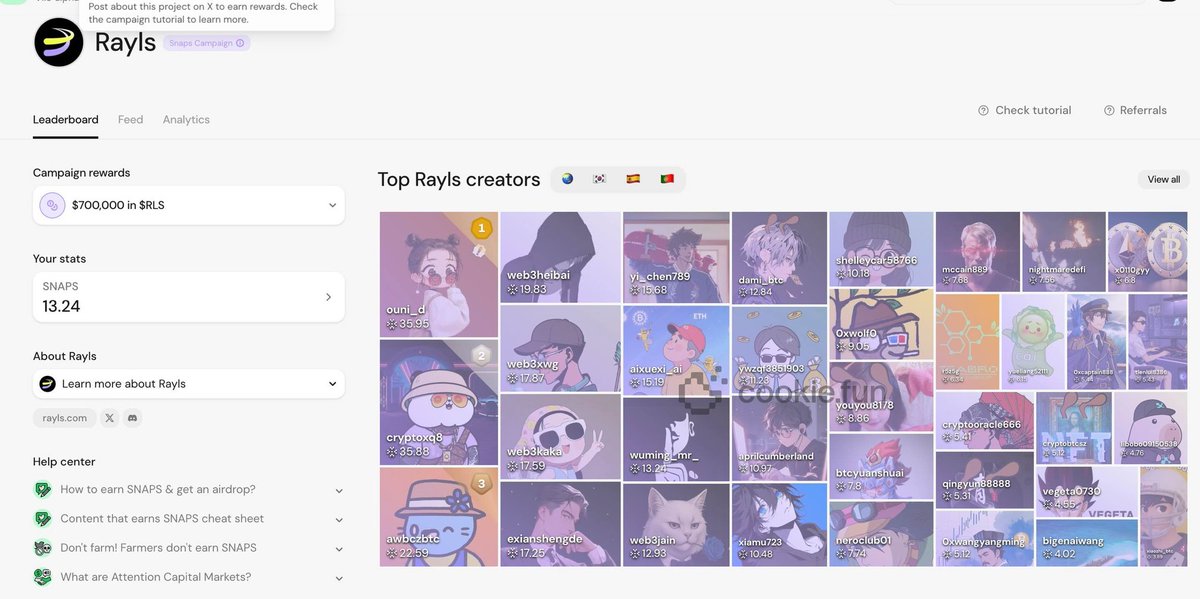Switch to the Analytics tab

(x=186, y=120)
